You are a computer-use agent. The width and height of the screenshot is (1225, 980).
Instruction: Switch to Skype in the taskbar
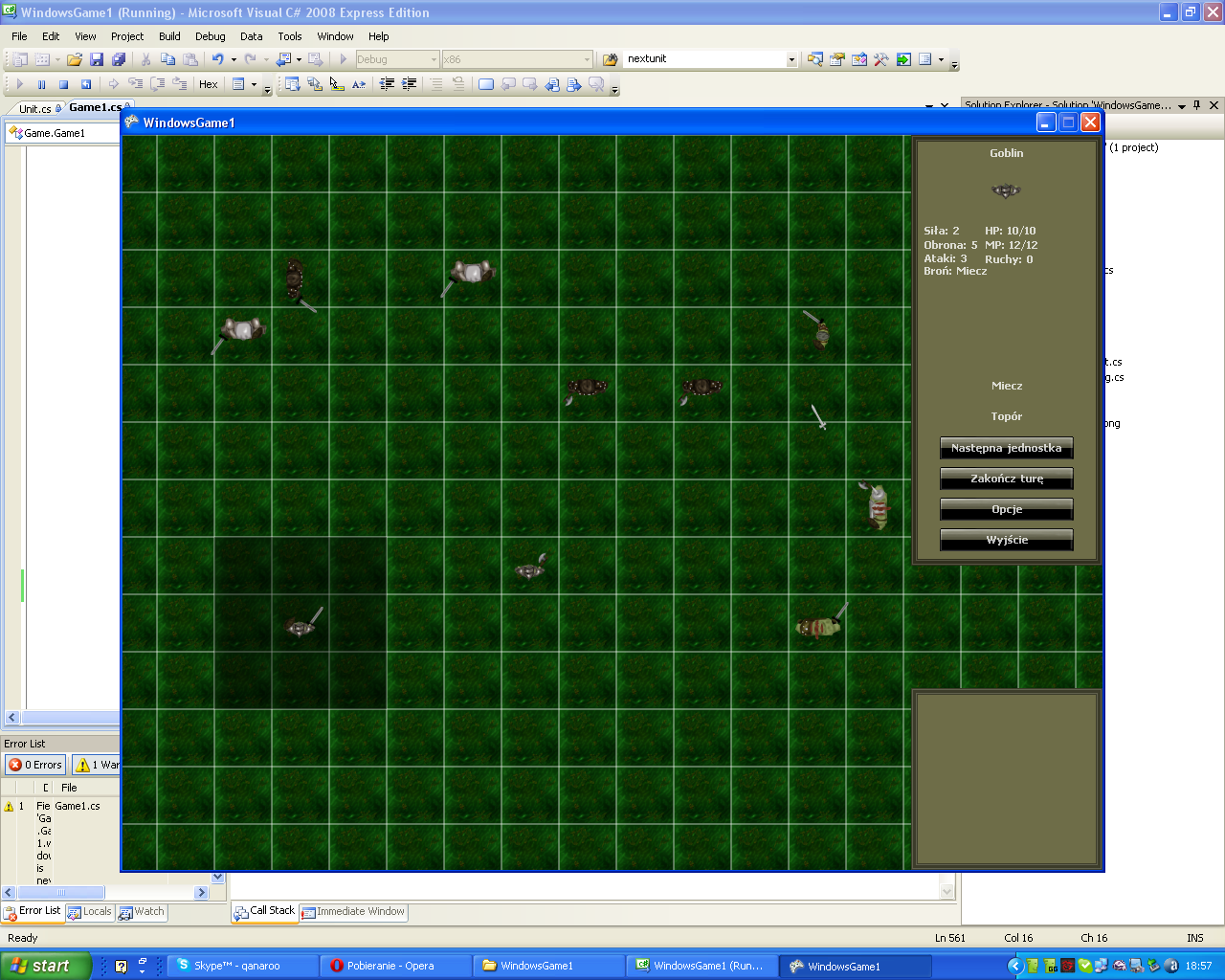click(242, 966)
